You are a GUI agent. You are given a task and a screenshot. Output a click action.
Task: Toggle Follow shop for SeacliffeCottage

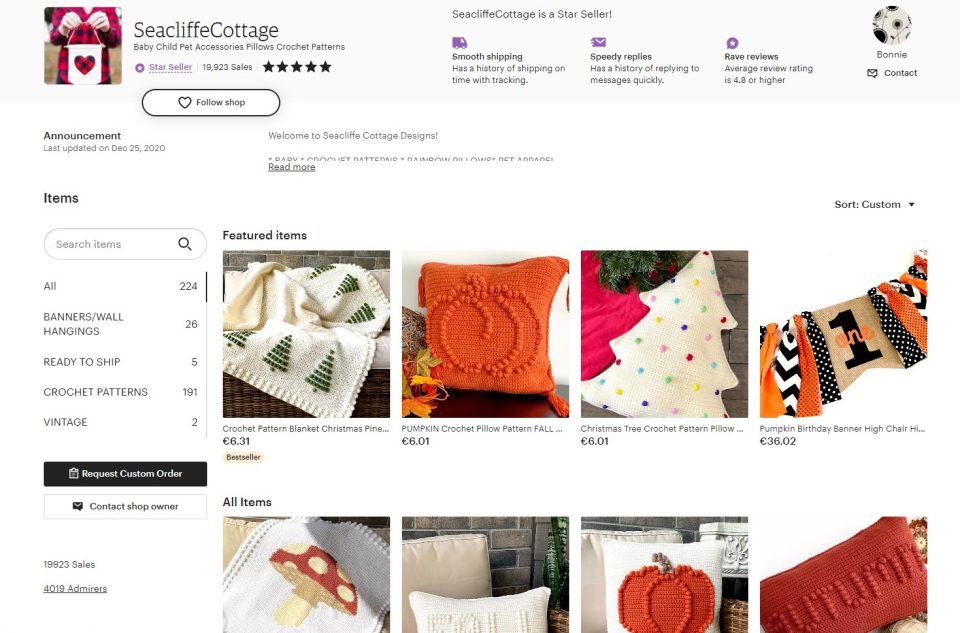pos(211,102)
